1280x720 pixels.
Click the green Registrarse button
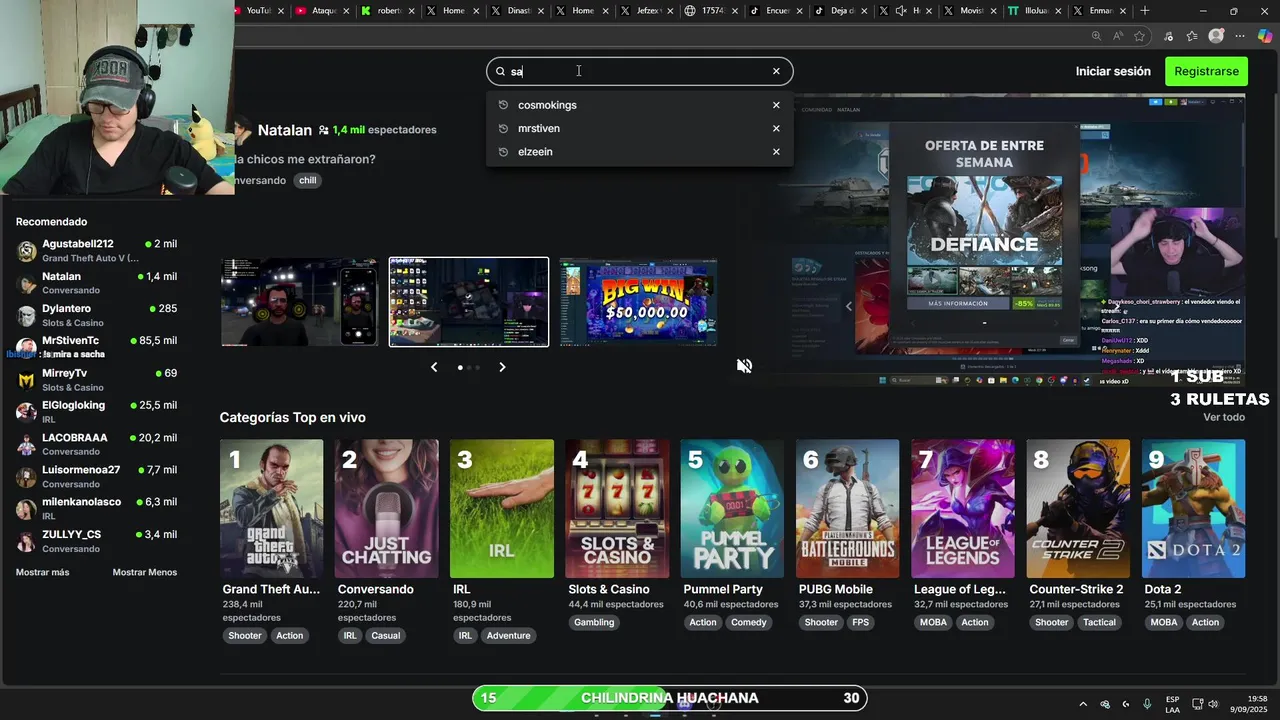coord(1206,71)
